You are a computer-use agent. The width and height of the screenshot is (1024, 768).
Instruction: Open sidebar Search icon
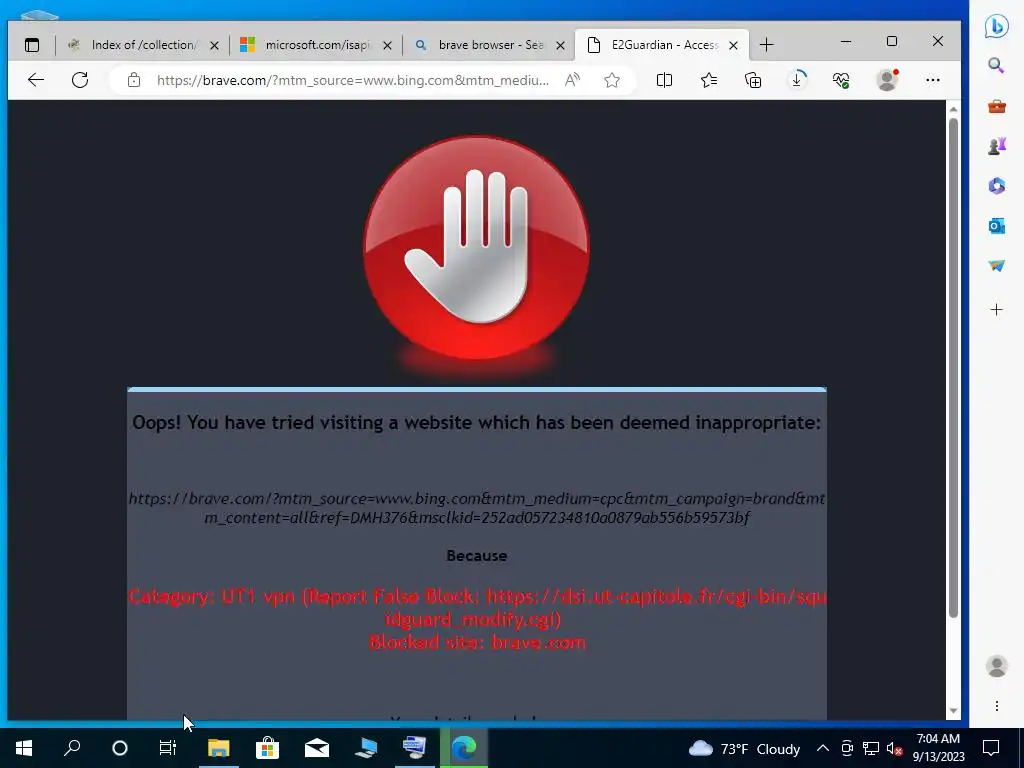click(997, 65)
